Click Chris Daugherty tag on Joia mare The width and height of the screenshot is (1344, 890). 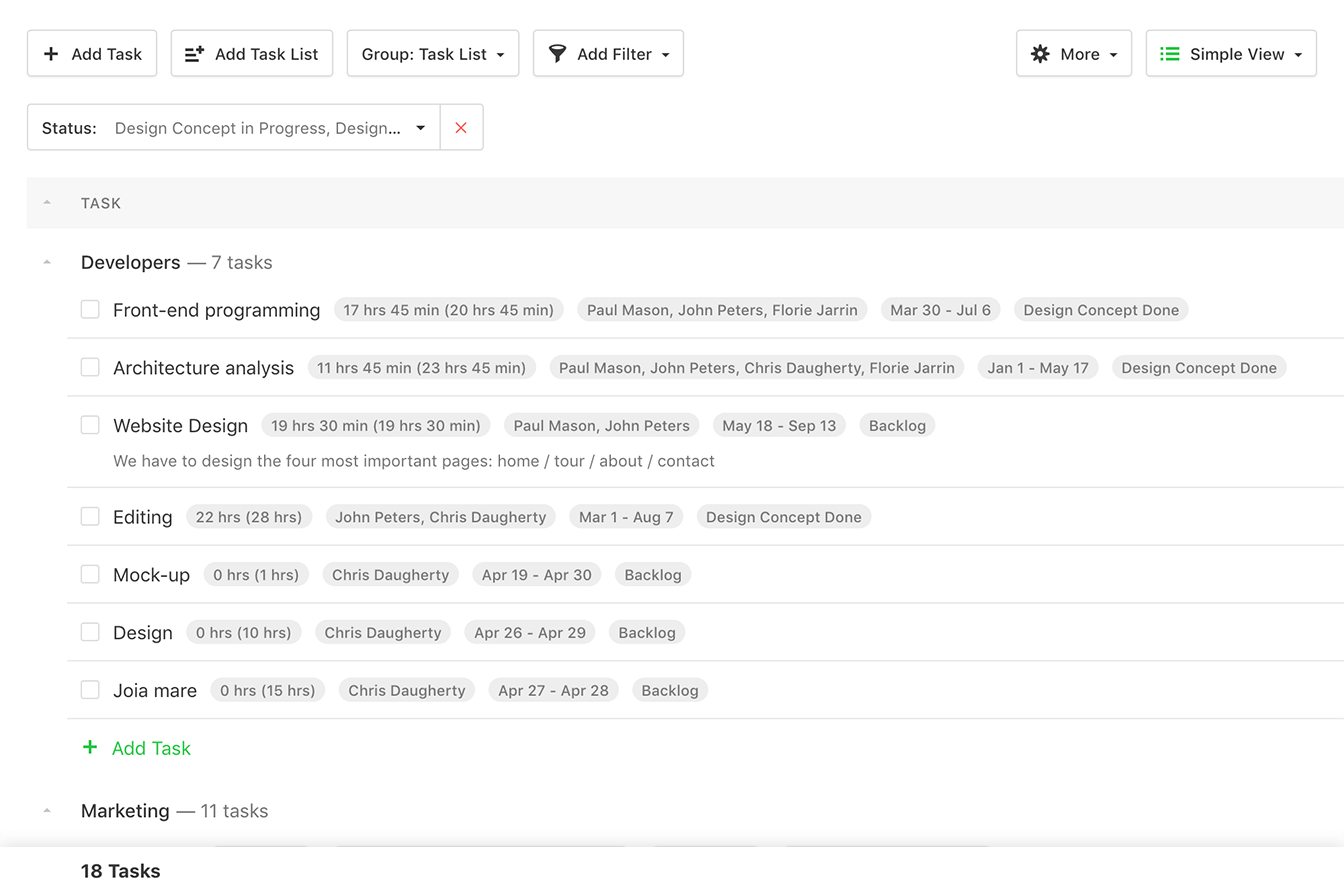coord(407,691)
